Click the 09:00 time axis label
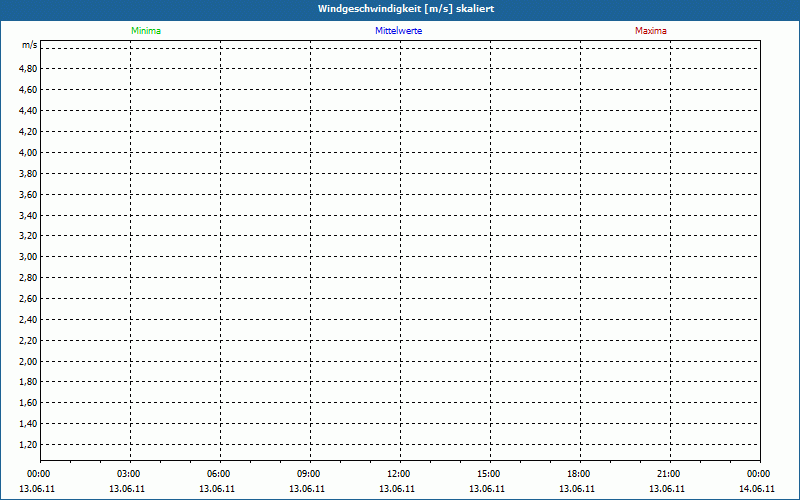Viewport: 800px width, 500px height. coord(308,474)
